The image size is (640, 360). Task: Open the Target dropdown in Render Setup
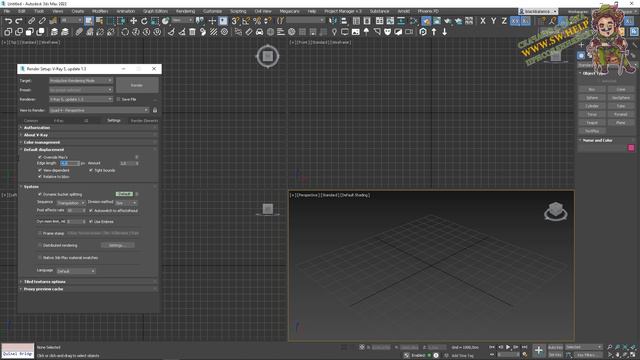(80, 81)
